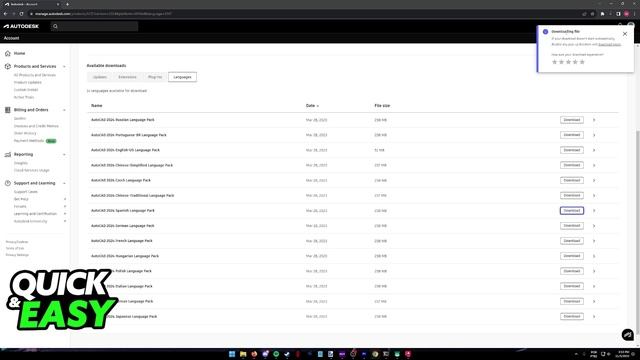Open Cloud Services Usage
The width and height of the screenshot is (640, 360).
[31, 170]
